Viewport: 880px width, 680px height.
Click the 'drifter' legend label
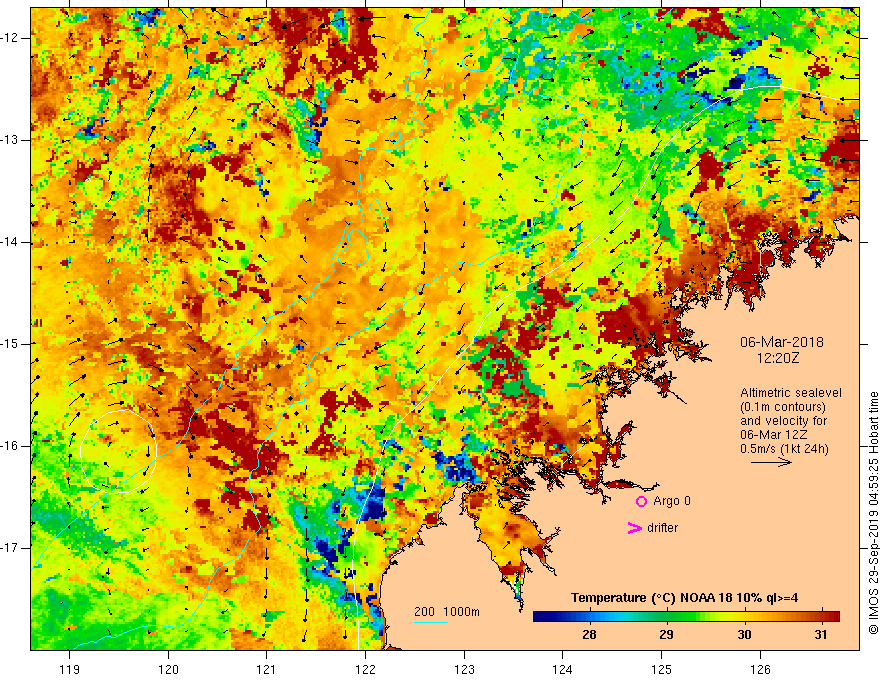[662, 528]
